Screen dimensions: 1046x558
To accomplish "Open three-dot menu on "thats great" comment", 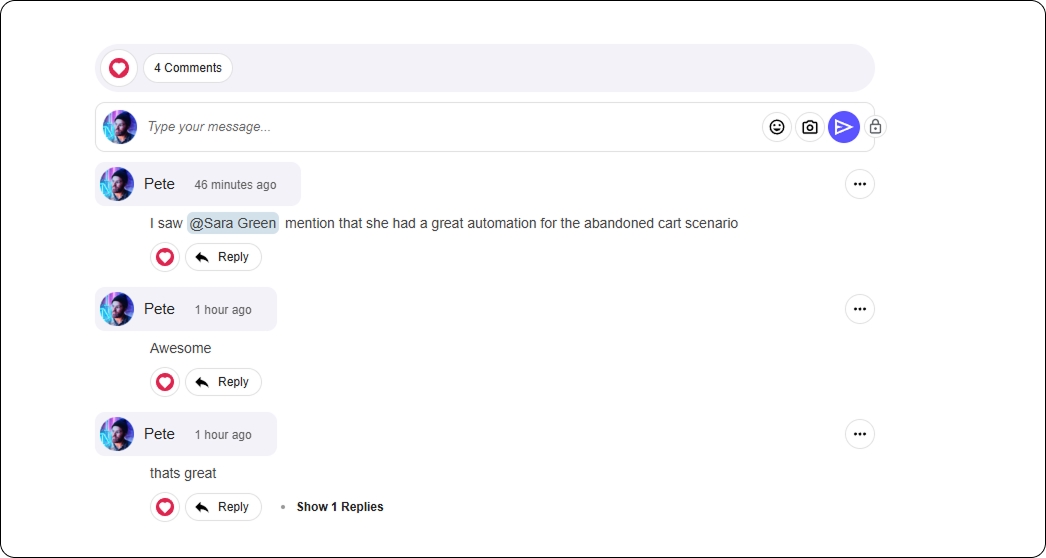I will tap(859, 434).
